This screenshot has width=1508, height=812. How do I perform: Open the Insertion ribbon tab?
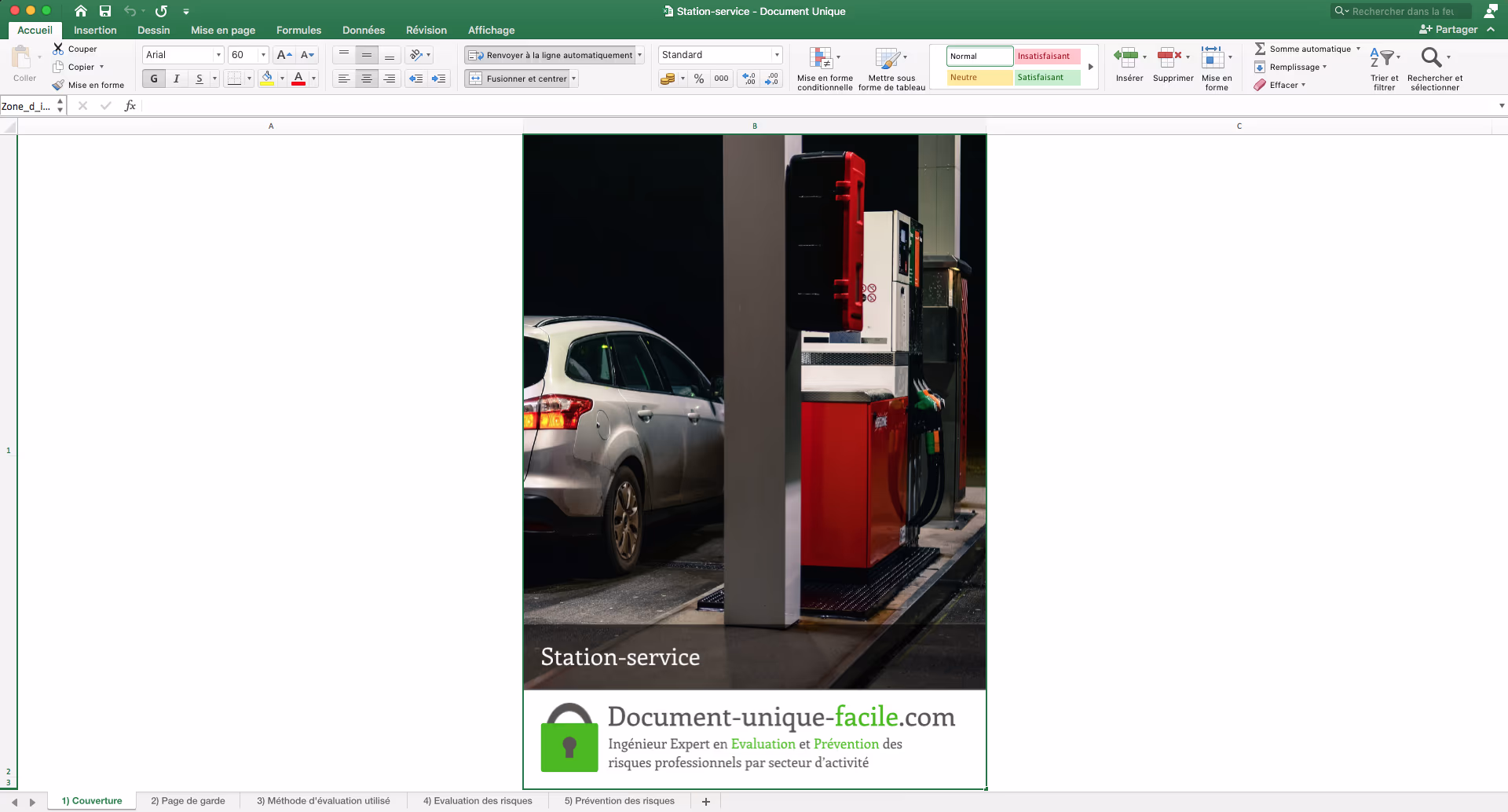tap(95, 30)
